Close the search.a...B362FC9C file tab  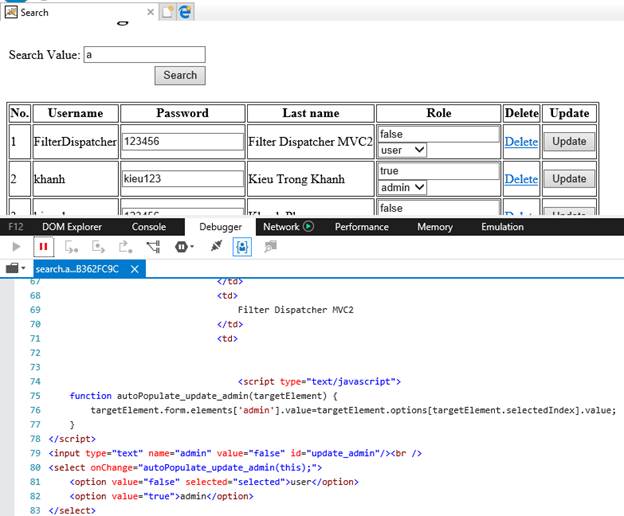tap(135, 269)
